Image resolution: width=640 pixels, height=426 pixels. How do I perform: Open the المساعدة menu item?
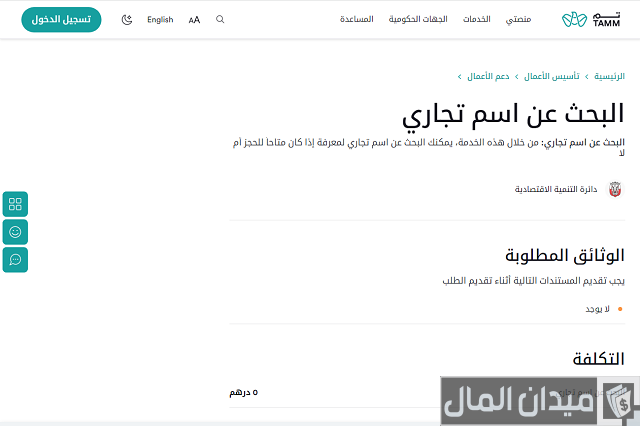click(x=357, y=19)
